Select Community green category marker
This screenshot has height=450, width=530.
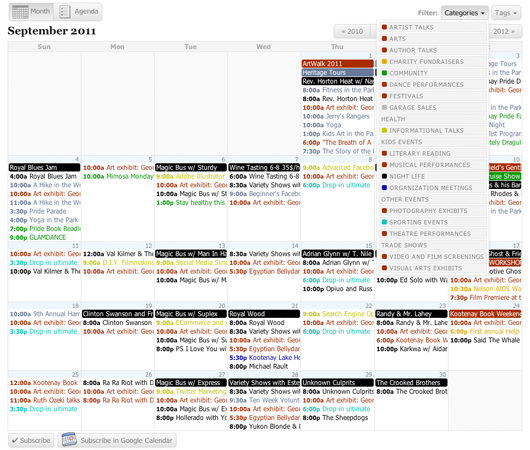(384, 73)
